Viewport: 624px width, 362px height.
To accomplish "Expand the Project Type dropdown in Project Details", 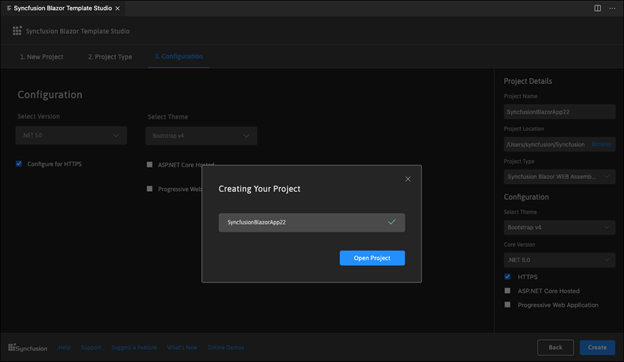I will pos(560,177).
